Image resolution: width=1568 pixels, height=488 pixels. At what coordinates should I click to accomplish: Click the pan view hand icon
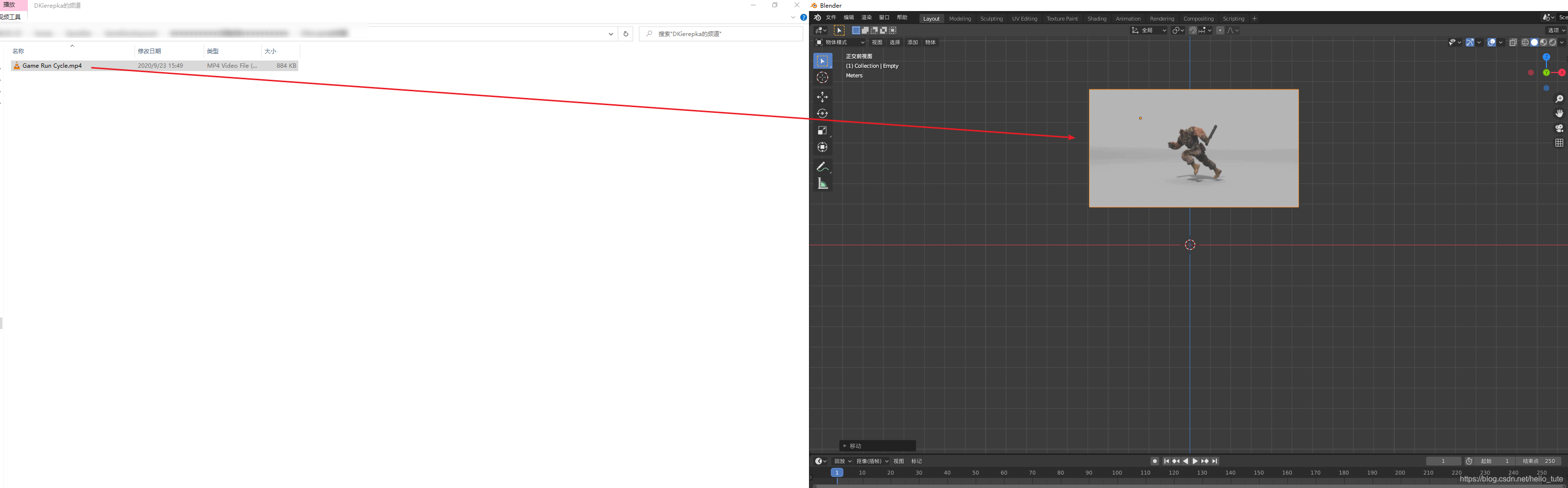point(1559,114)
